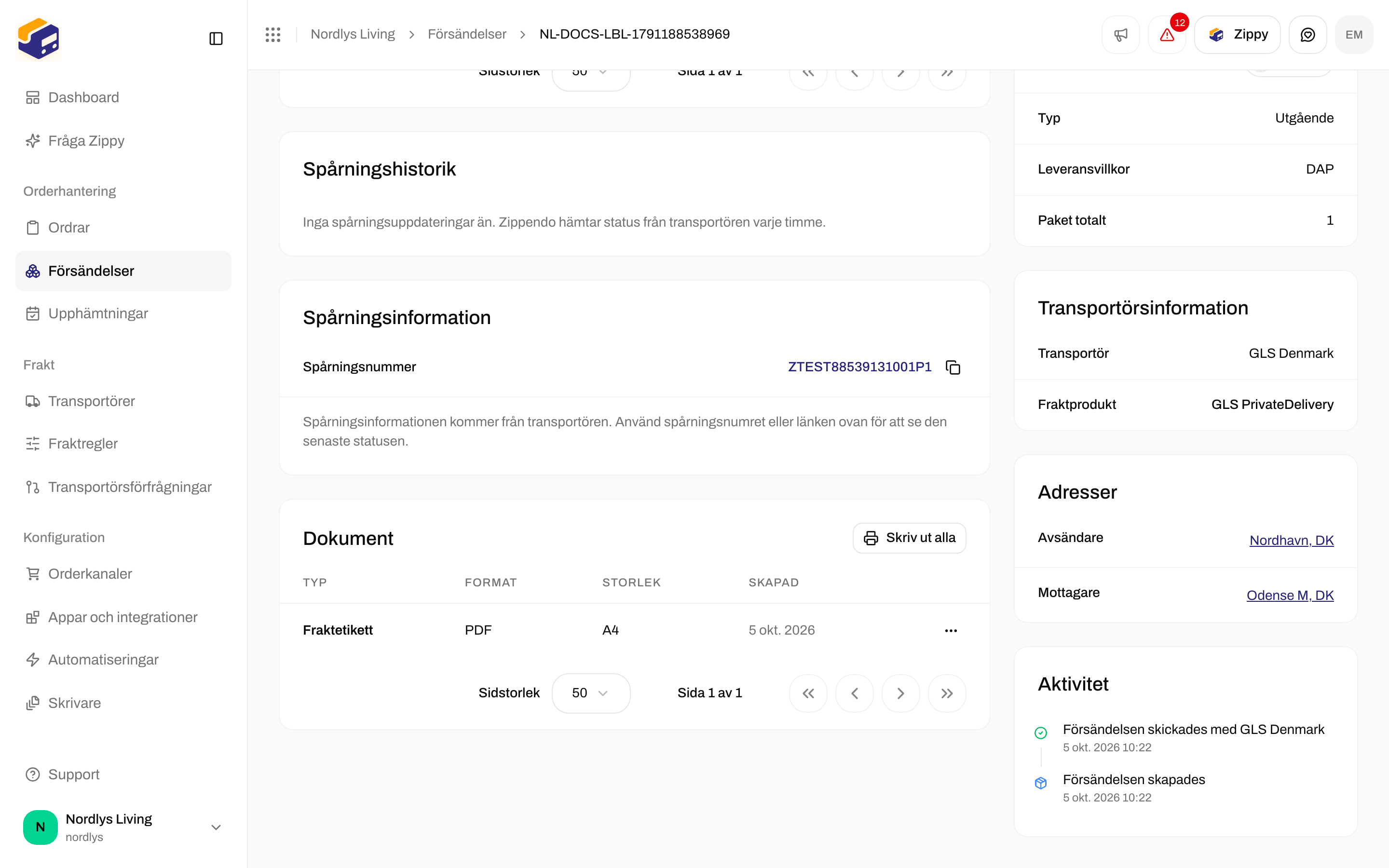Go to next page in Dokument
Image resolution: width=1389 pixels, height=868 pixels.
(x=900, y=693)
